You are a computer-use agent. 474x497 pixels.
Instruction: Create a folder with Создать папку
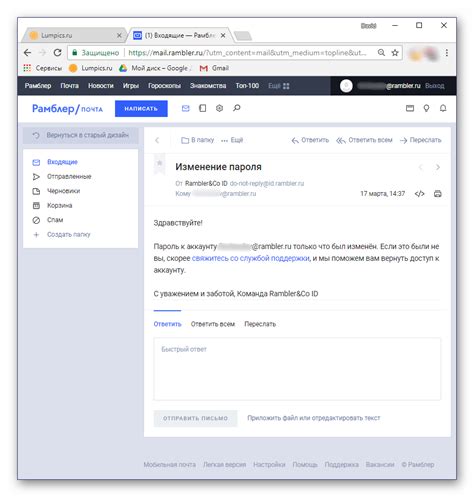tap(68, 235)
